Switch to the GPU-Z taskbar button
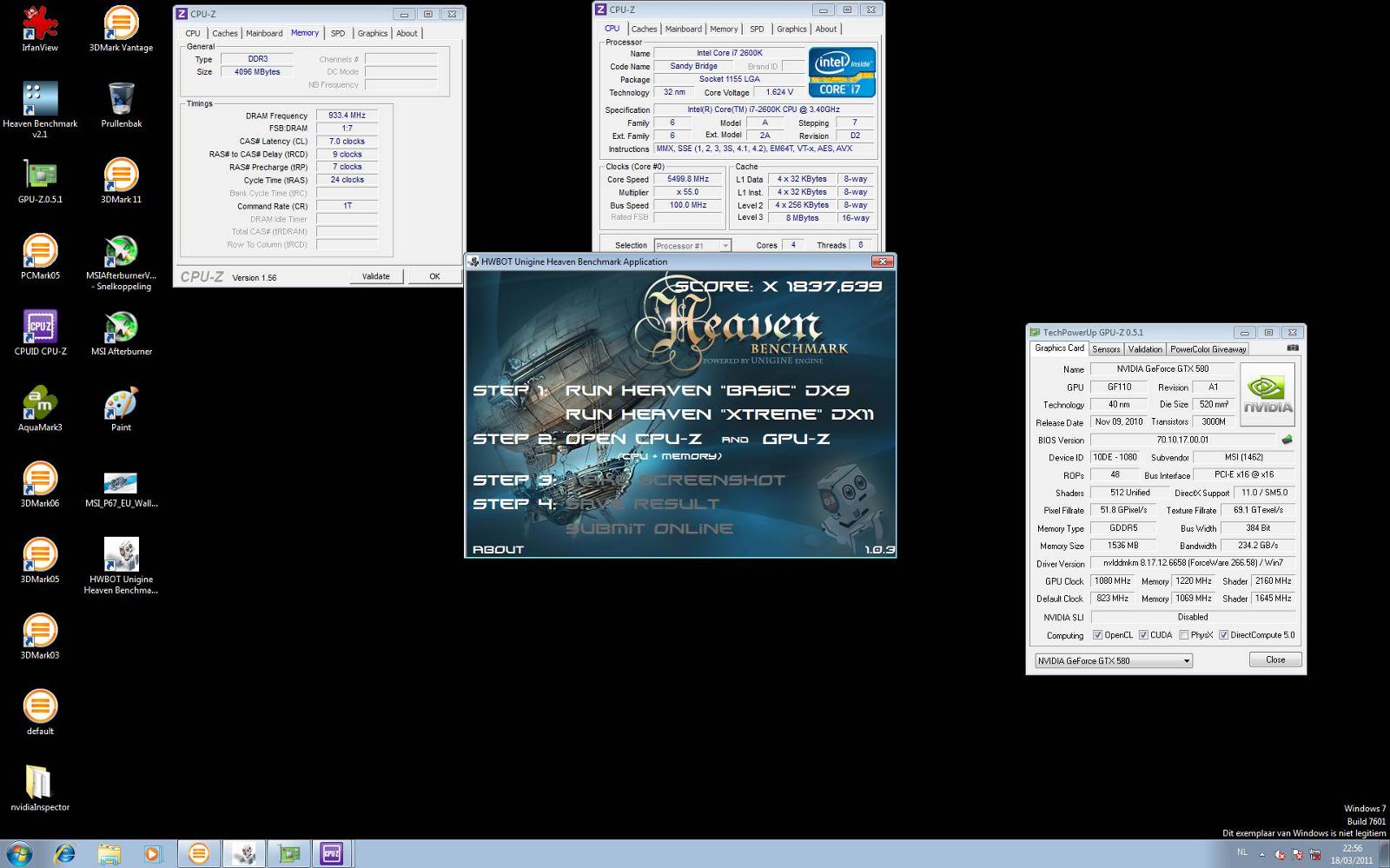Image resolution: width=1390 pixels, height=868 pixels. (x=288, y=854)
